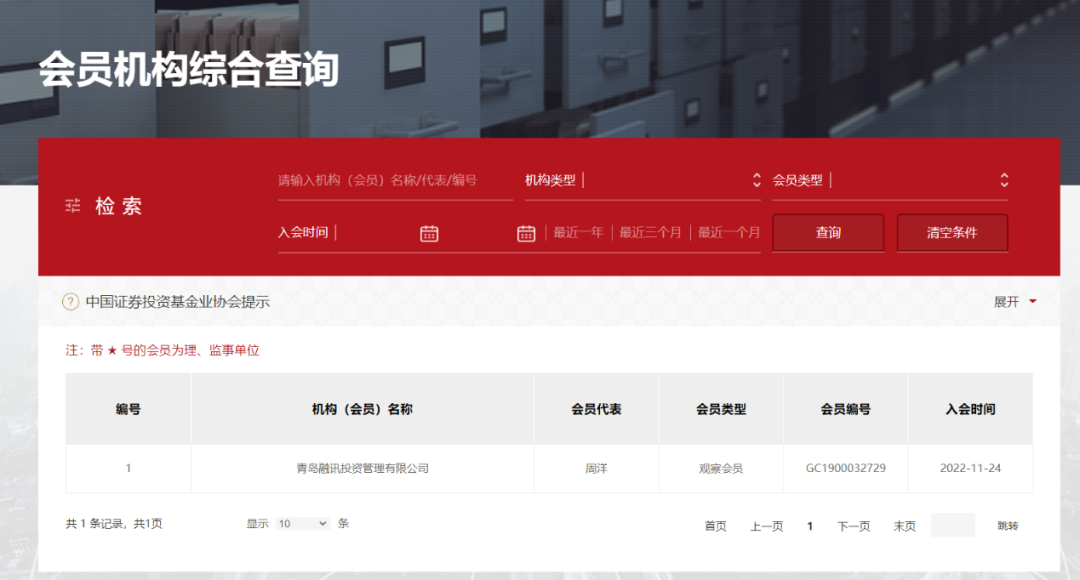Click the 会员类型 dropdown arrows

[1004, 180]
